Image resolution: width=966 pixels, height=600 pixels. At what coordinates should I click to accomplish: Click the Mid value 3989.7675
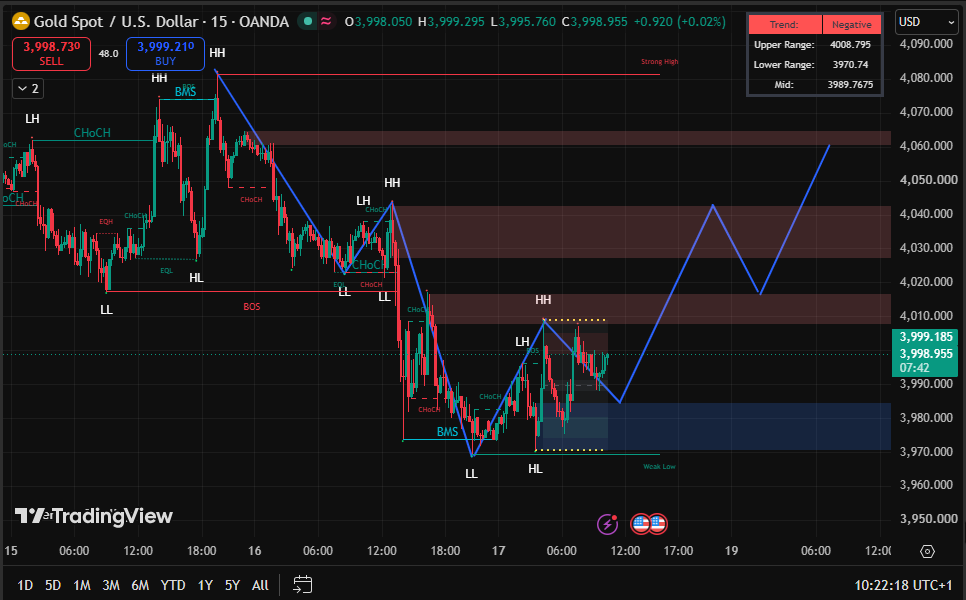coord(850,84)
